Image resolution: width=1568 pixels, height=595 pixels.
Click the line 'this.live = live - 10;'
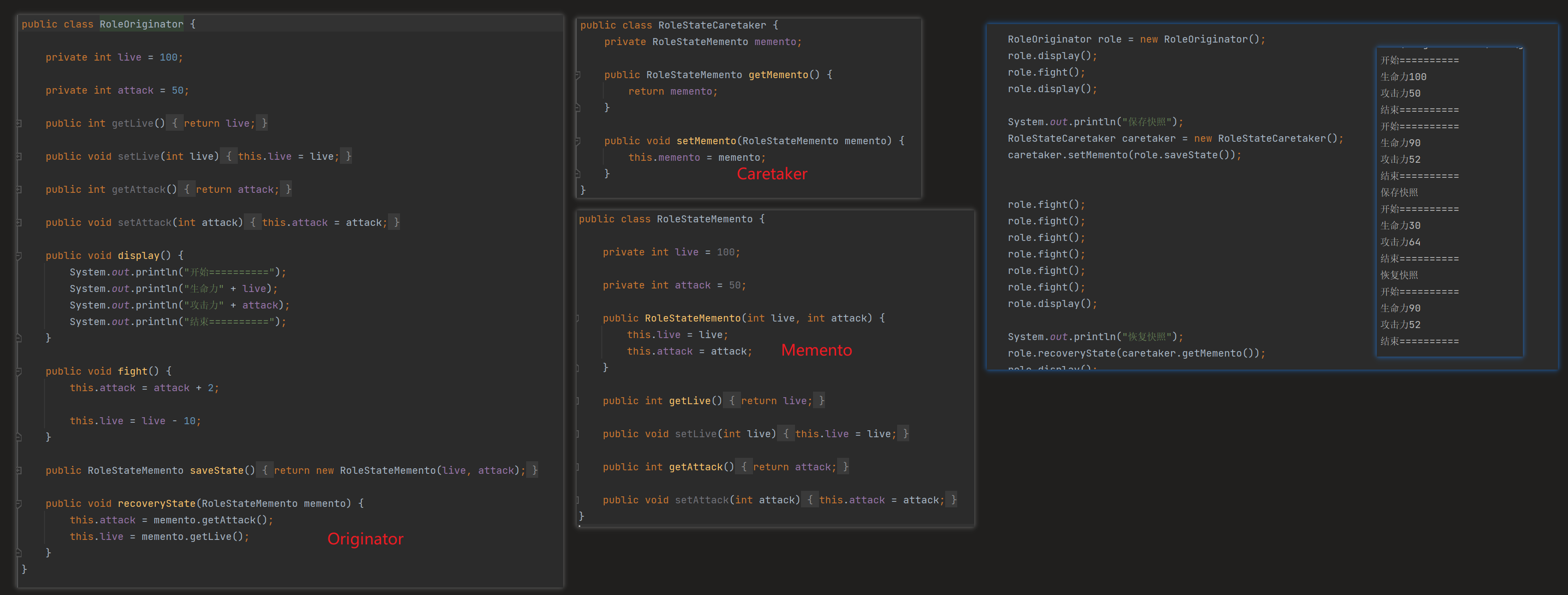tap(135, 421)
